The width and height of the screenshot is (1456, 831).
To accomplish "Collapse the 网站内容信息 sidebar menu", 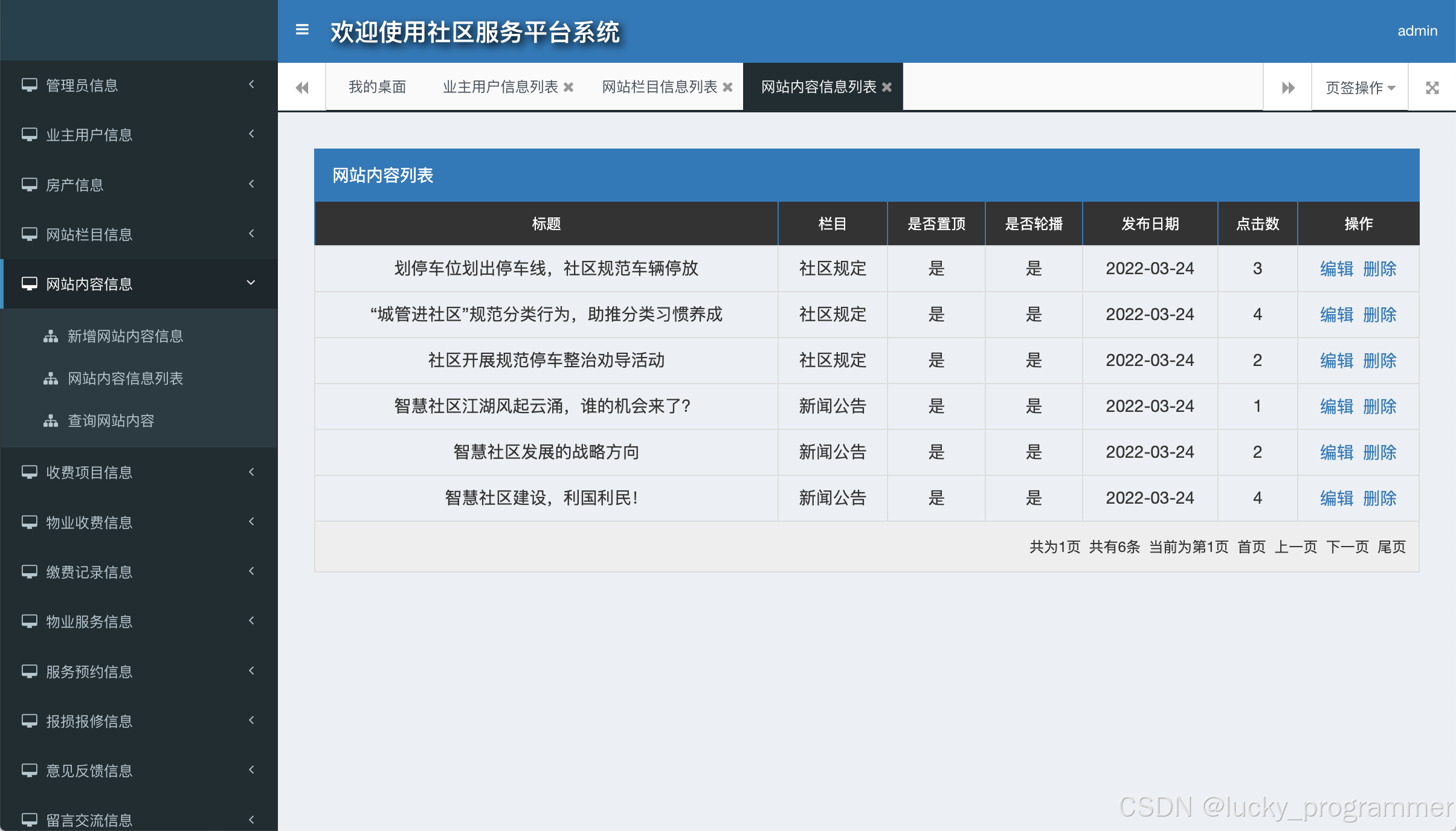I will click(x=139, y=284).
